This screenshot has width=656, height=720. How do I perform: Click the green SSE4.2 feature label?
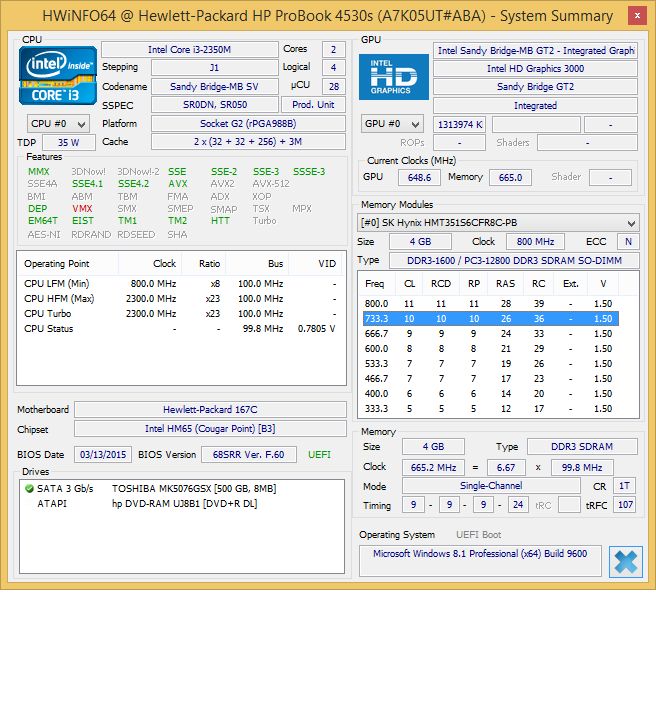(134, 184)
